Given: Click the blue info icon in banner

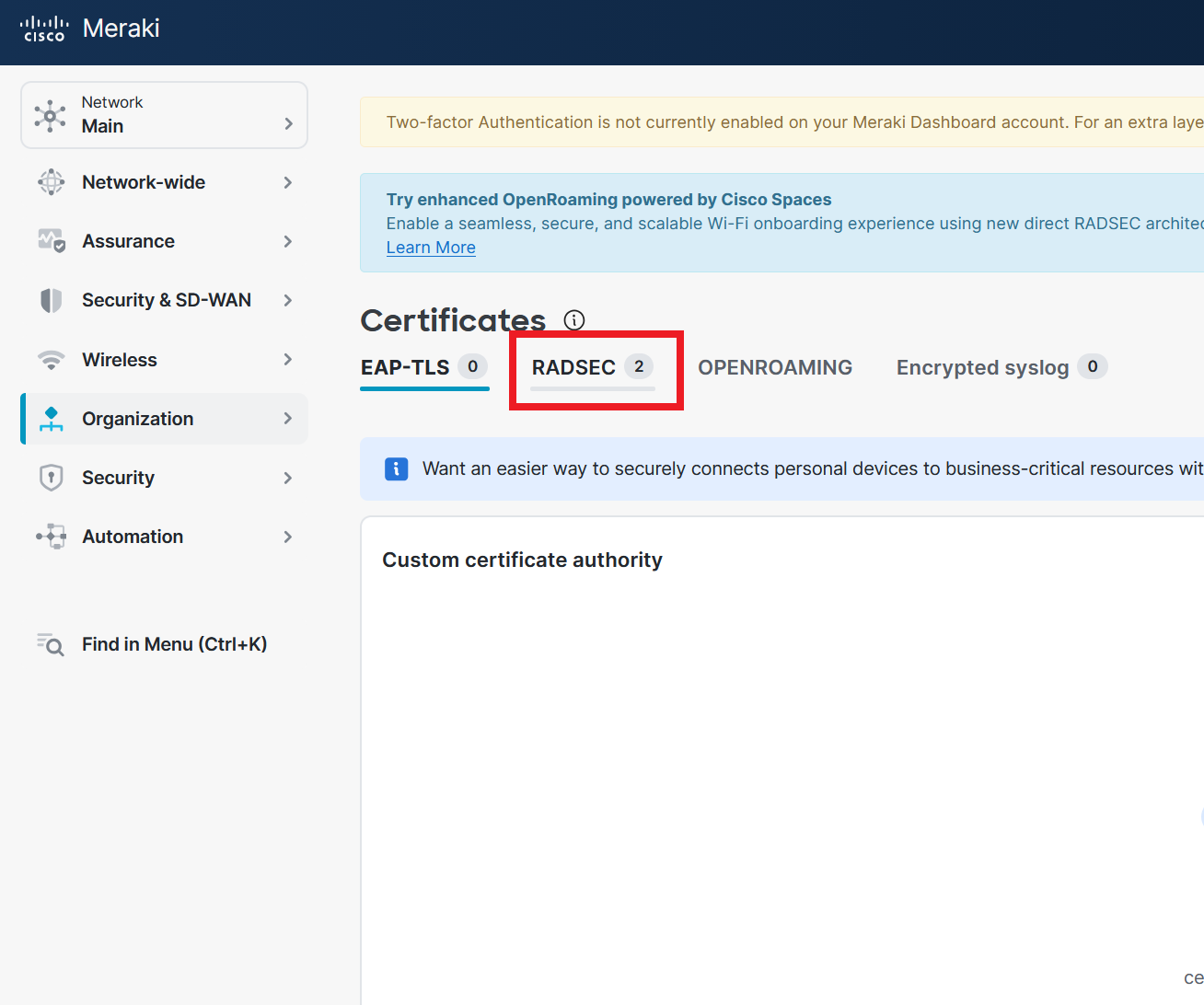Looking at the screenshot, I should tap(397, 469).
